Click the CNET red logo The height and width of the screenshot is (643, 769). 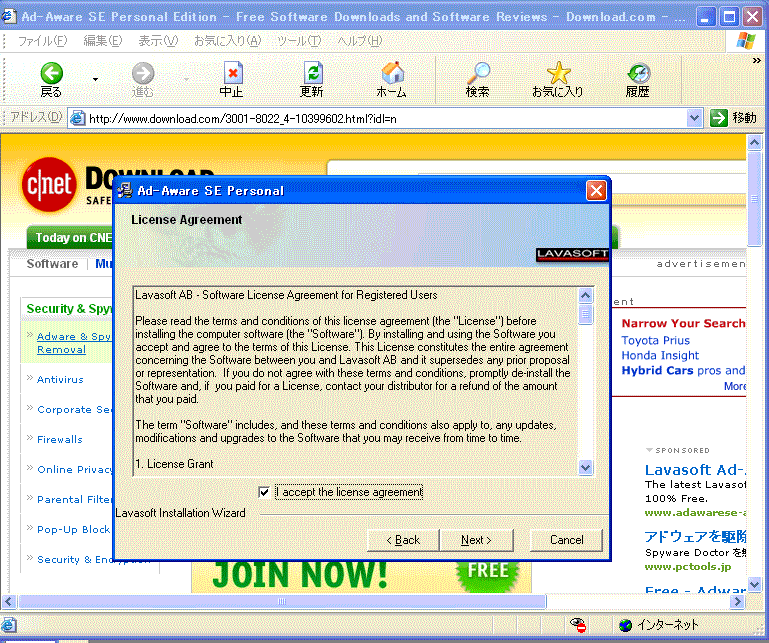coord(49,184)
